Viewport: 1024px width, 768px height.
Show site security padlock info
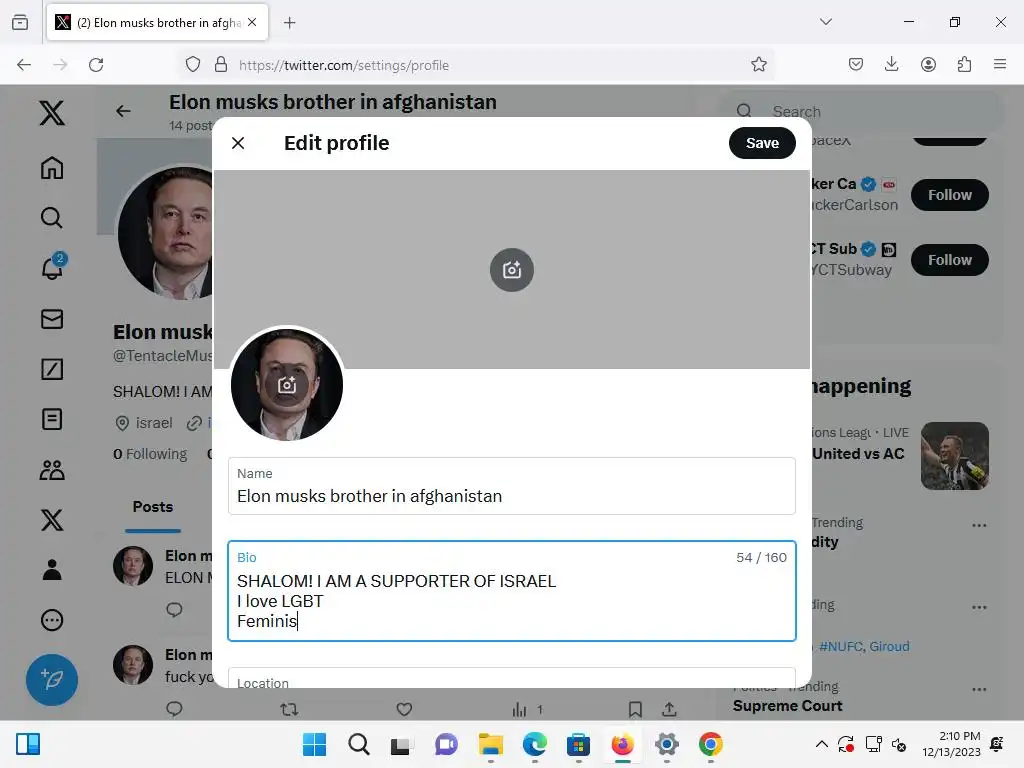(221, 65)
